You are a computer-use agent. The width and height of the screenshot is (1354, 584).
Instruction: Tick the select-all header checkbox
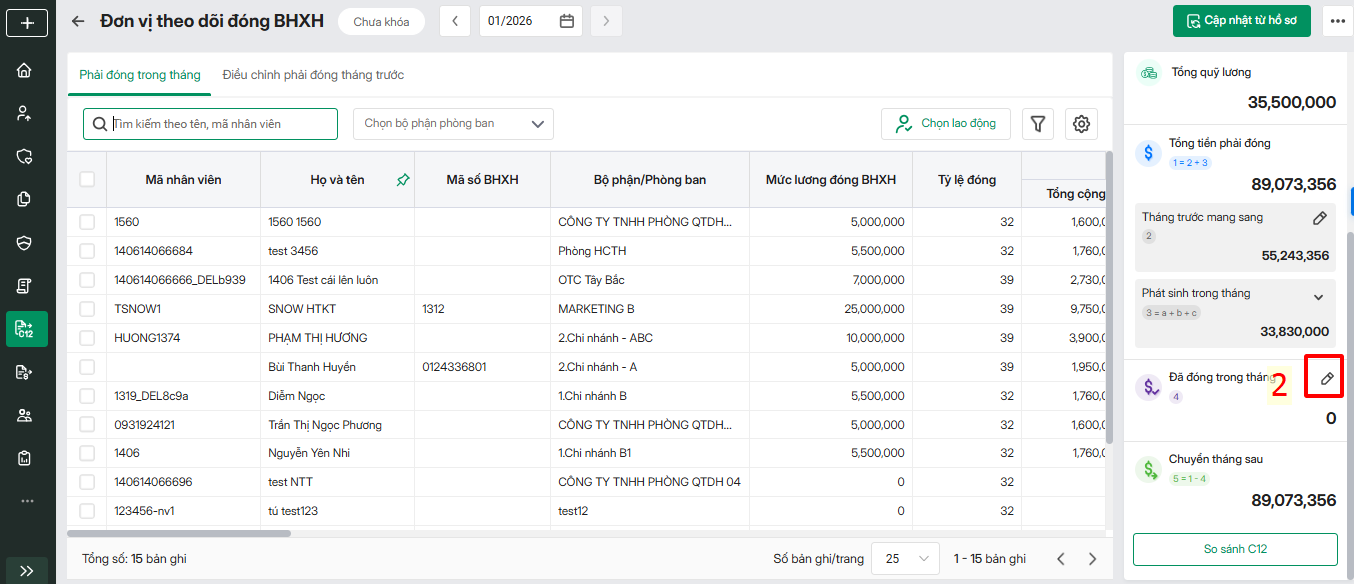(x=87, y=179)
